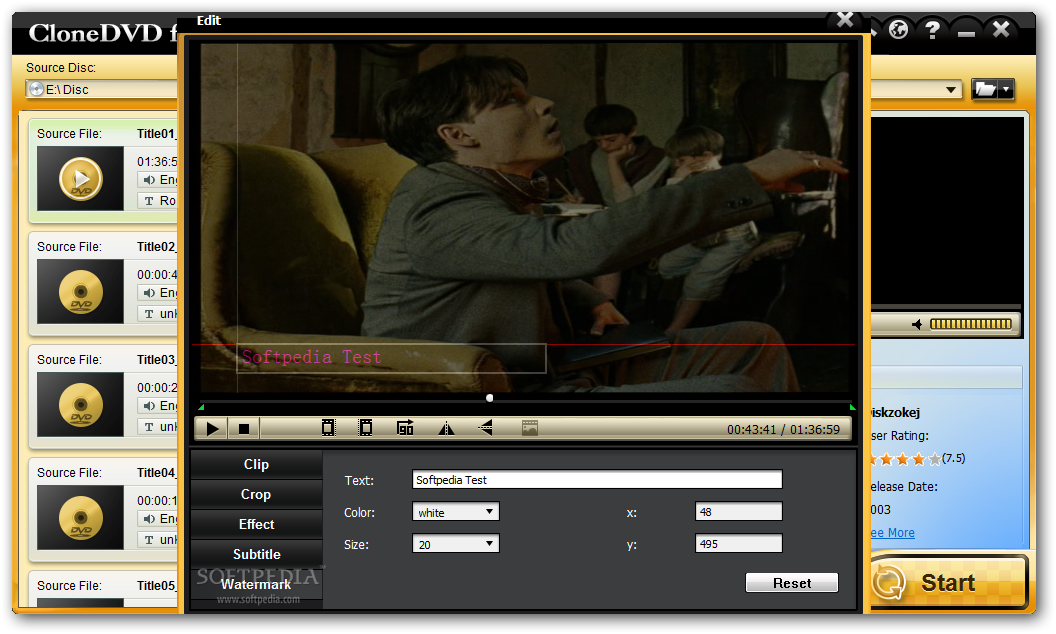
Task: Open the Color dropdown set to white
Action: (x=455, y=512)
